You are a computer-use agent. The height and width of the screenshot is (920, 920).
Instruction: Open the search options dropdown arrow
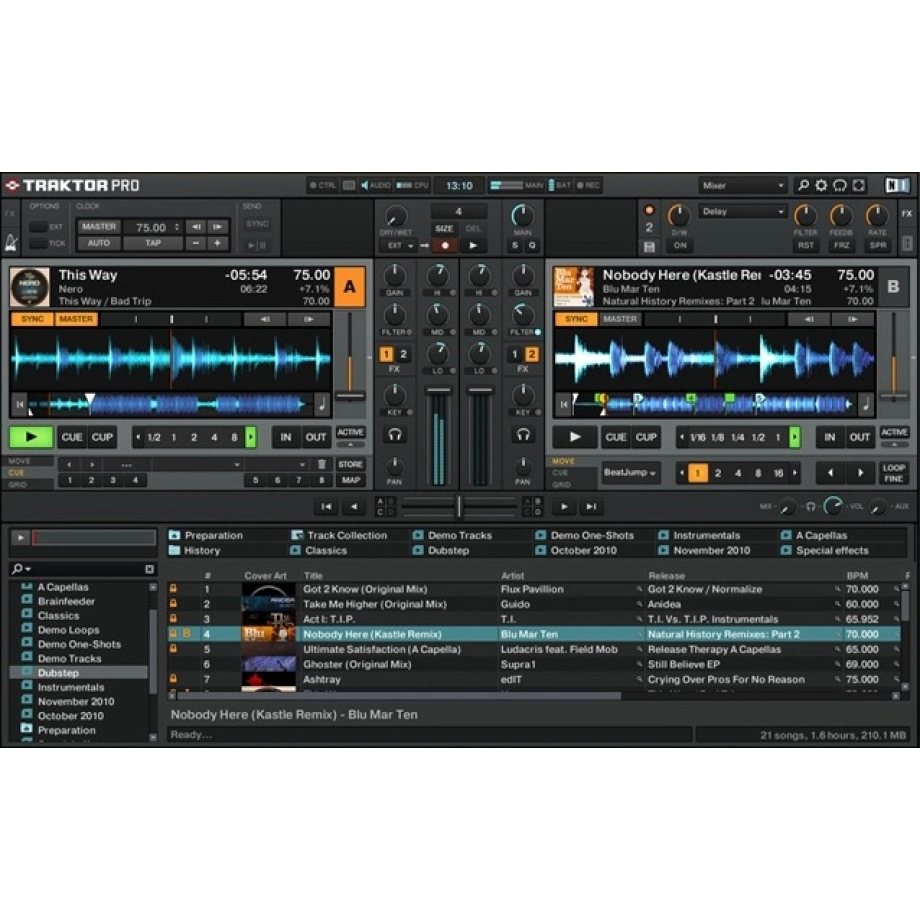28,569
